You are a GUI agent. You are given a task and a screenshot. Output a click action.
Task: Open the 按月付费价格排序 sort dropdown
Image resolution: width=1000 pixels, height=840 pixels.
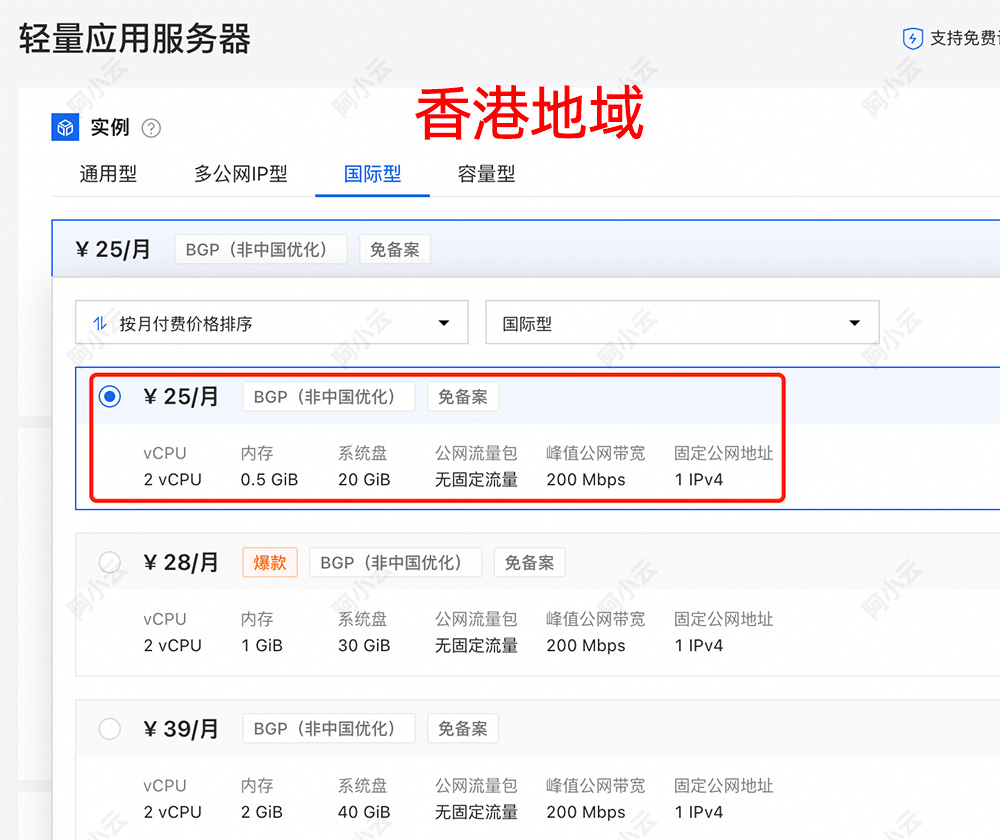pos(272,322)
